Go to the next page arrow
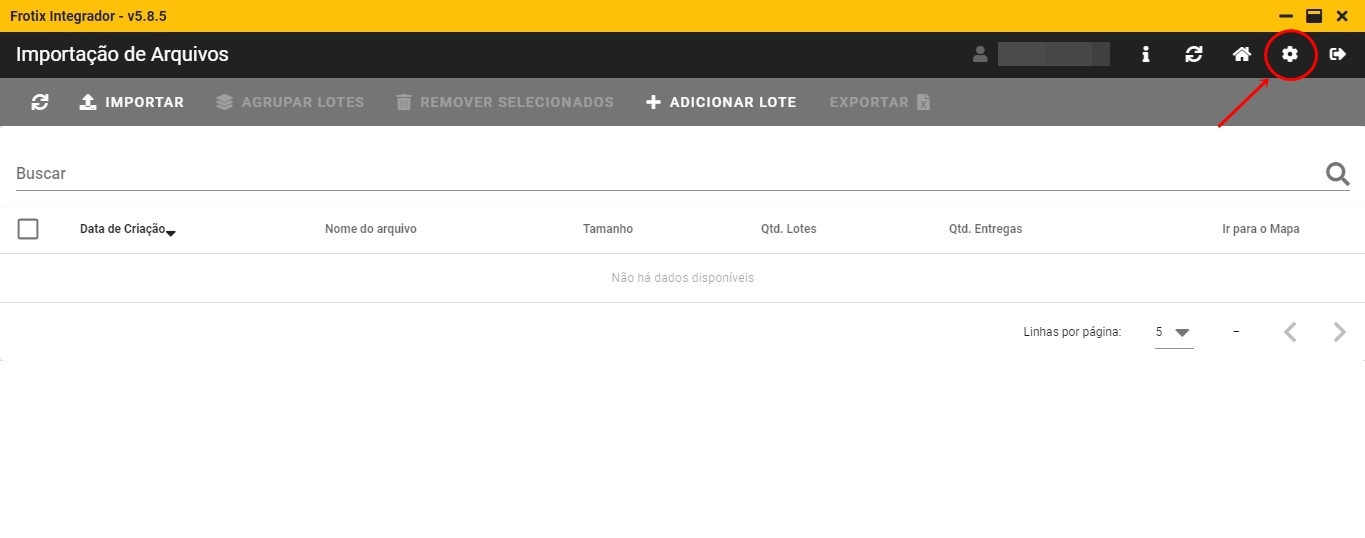Viewport: 1365px width, 538px height. tap(1339, 332)
